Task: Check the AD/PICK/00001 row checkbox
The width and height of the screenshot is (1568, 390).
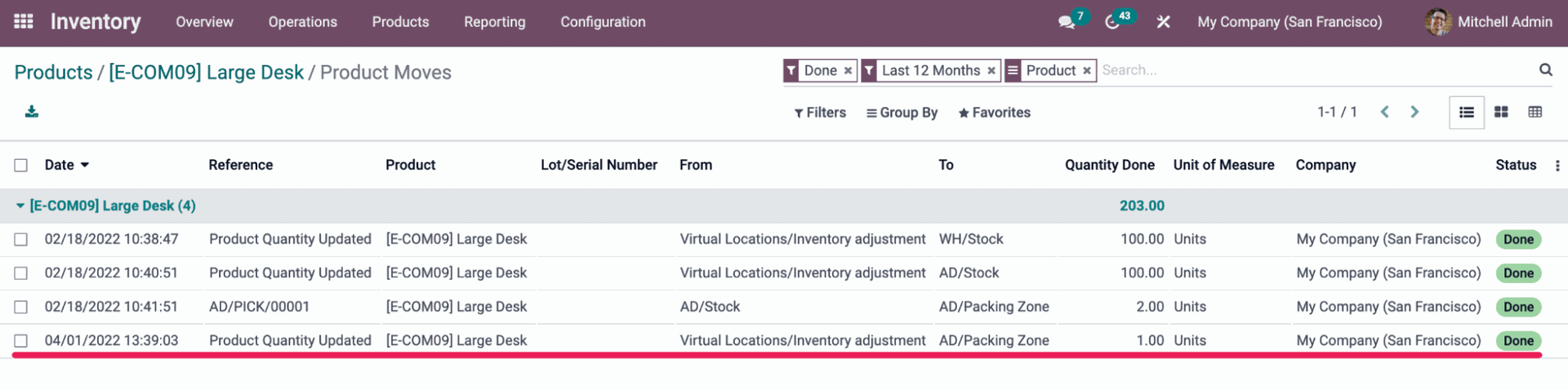Action: point(21,307)
